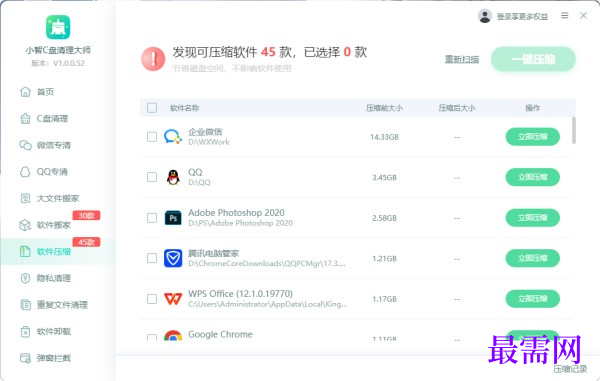Image resolution: width=600 pixels, height=381 pixels.
Task: Open the 隐私清理 shield icon
Action: (25, 278)
